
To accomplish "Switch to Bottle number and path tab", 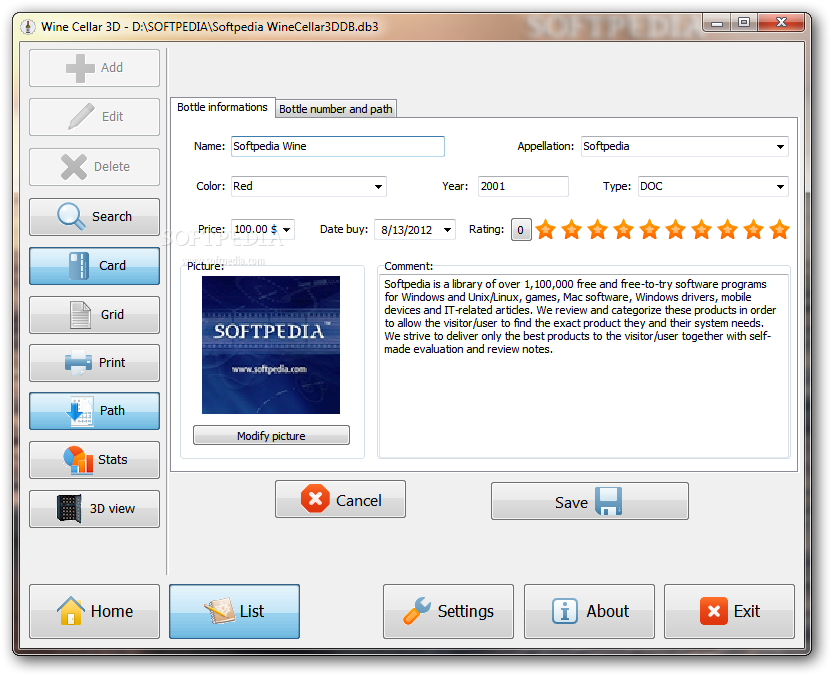I will 336,109.
